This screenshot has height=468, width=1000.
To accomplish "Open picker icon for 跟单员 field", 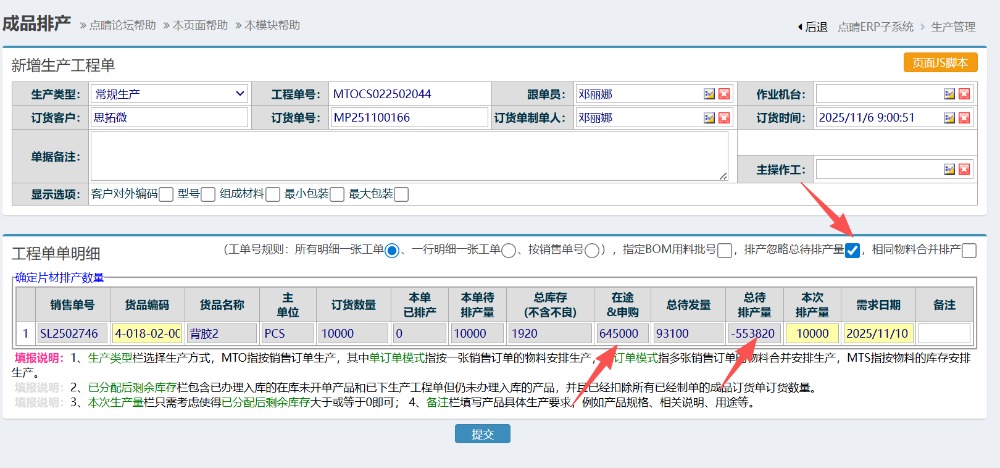I will (709, 94).
